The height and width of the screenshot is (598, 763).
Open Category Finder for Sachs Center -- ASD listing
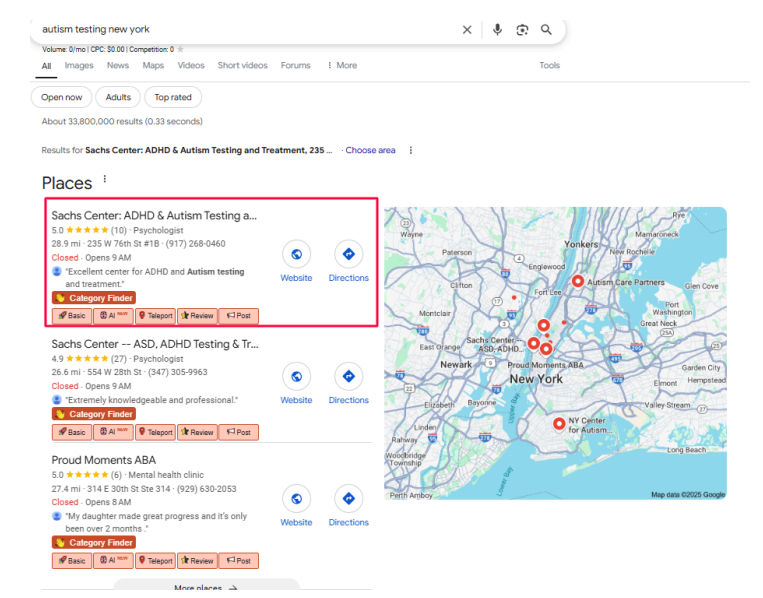[x=94, y=414]
